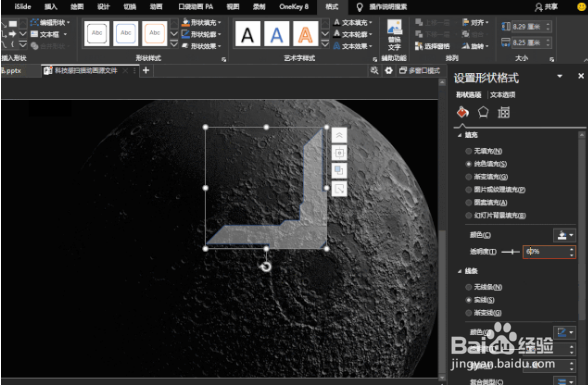Select Picture or Texture Fill radio button
The image size is (588, 385).
(x=468, y=190)
